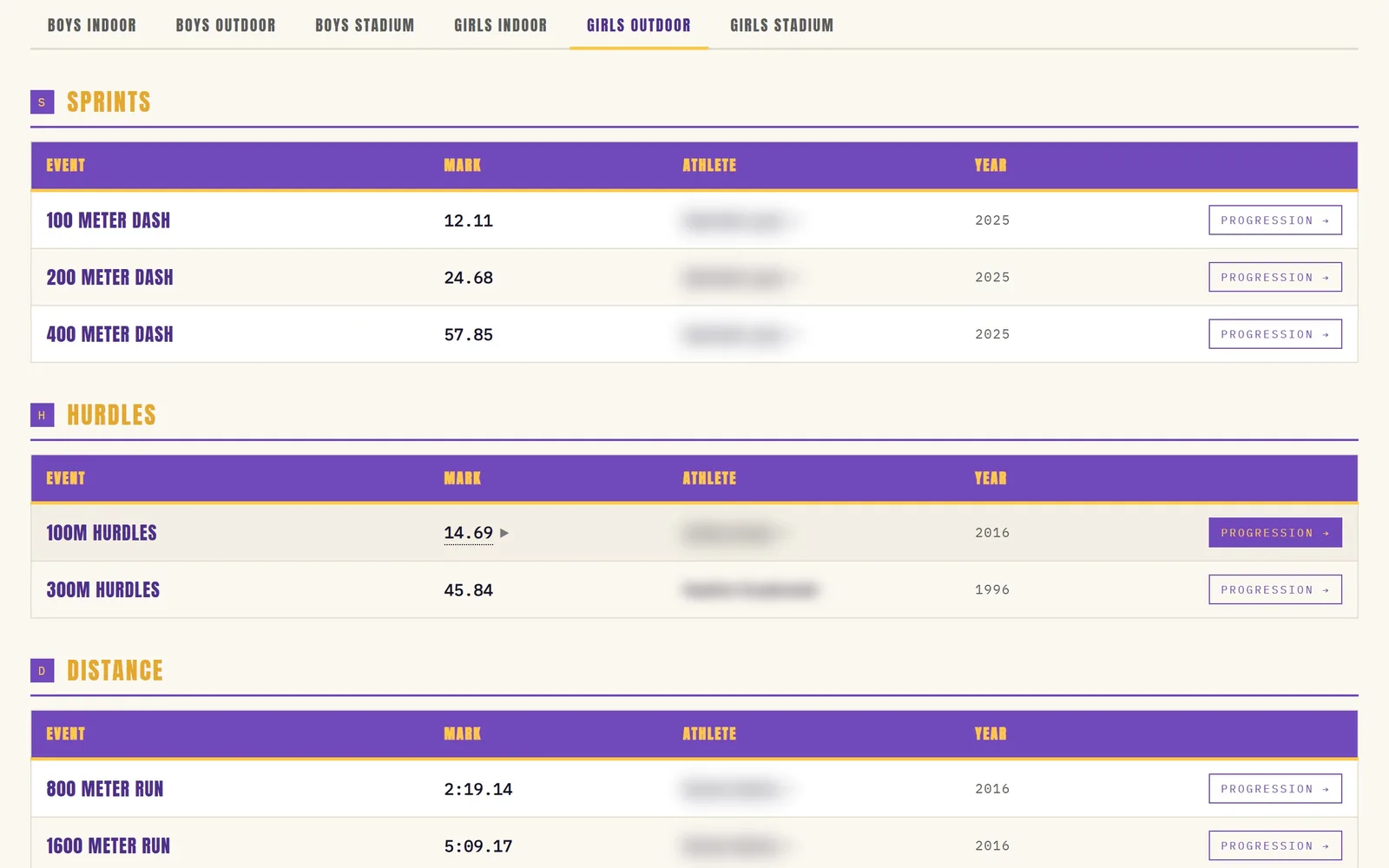Click the Sprints section heading

[x=109, y=102]
